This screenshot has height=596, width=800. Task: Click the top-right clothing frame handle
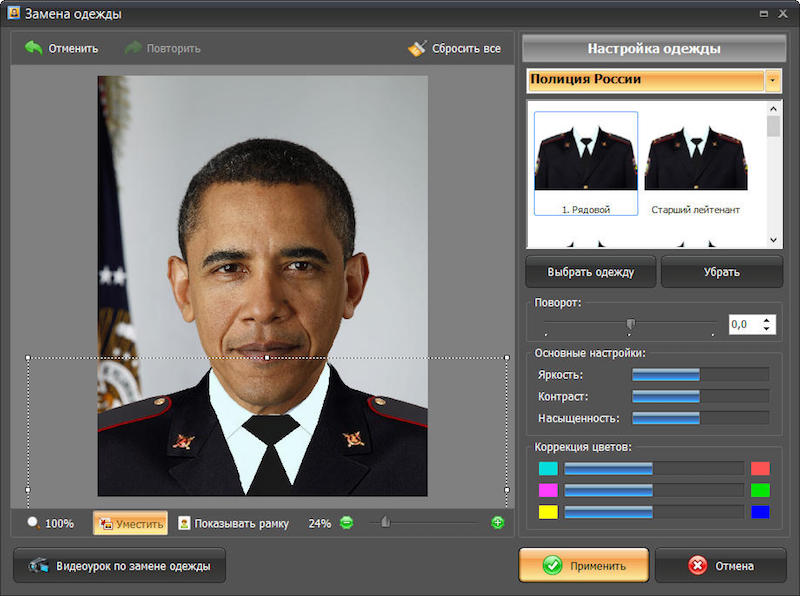coord(507,358)
